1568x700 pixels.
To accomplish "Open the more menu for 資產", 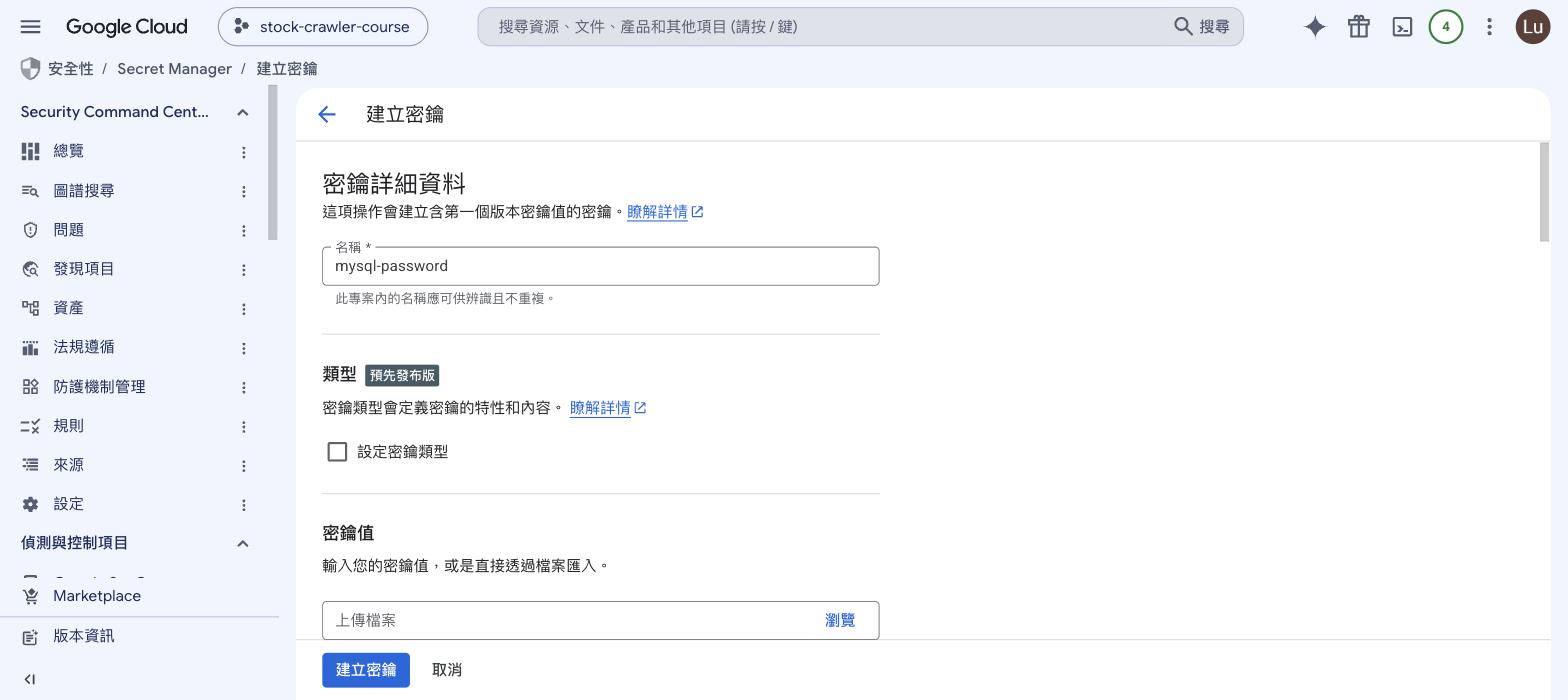I will pyautogui.click(x=243, y=309).
